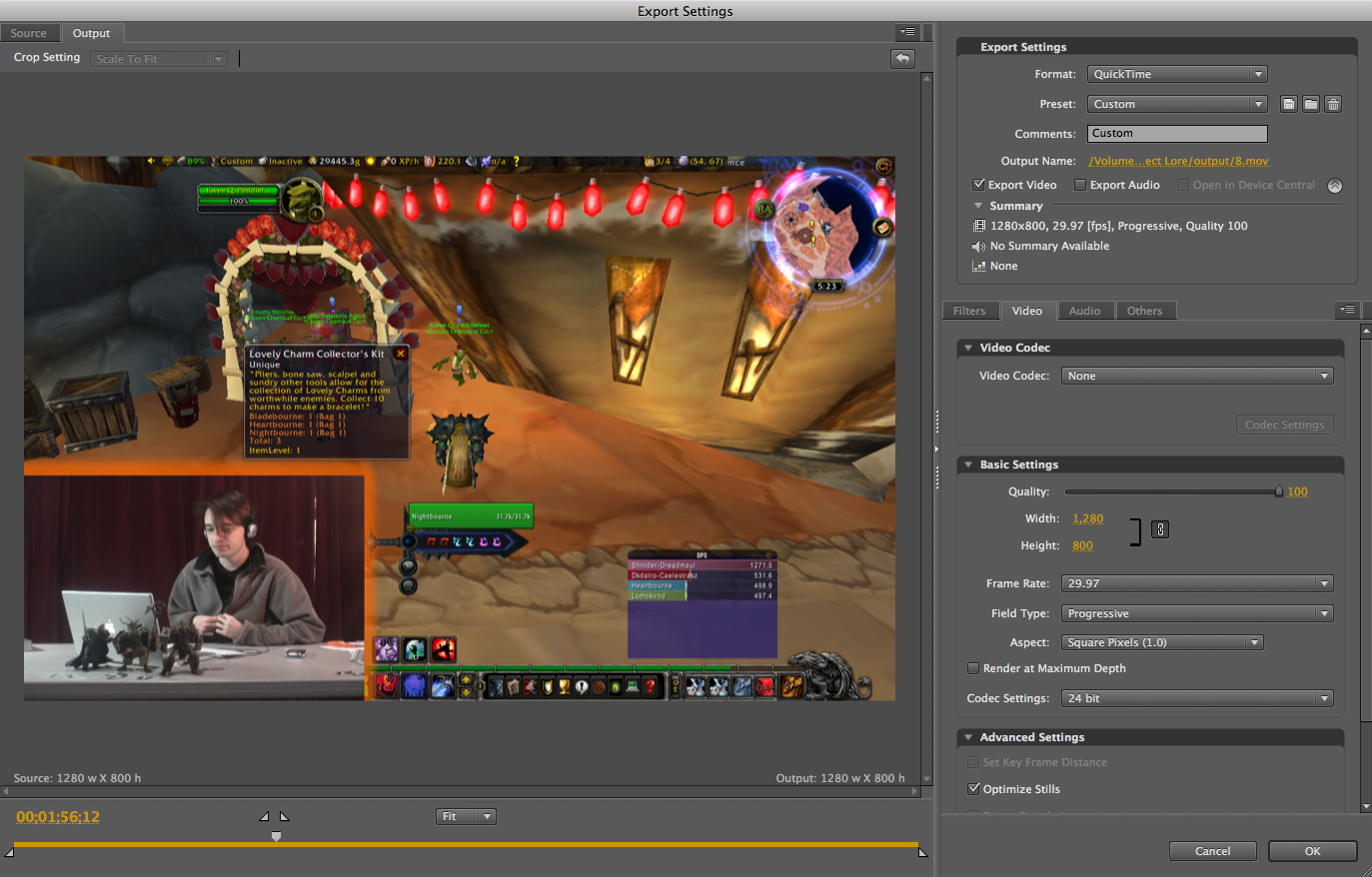The width and height of the screenshot is (1372, 877).
Task: Click the preview area vertical scrollbar
Action: point(926,428)
